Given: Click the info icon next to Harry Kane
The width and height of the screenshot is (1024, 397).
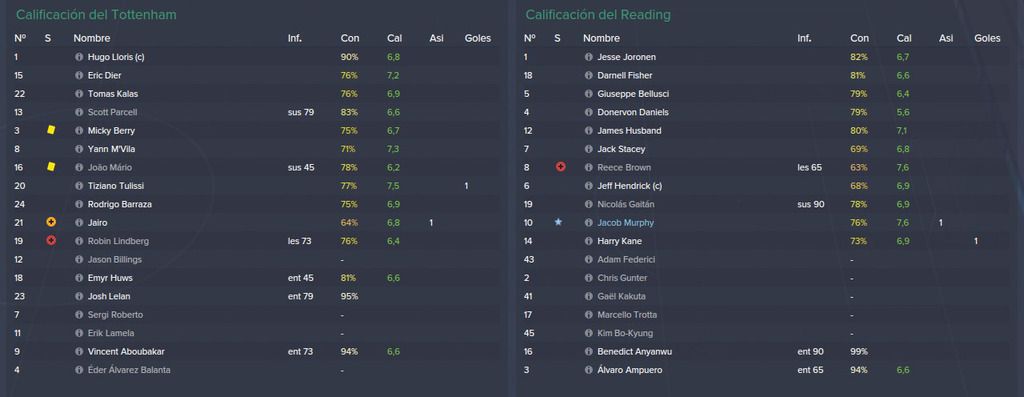Looking at the screenshot, I should [x=588, y=242].
